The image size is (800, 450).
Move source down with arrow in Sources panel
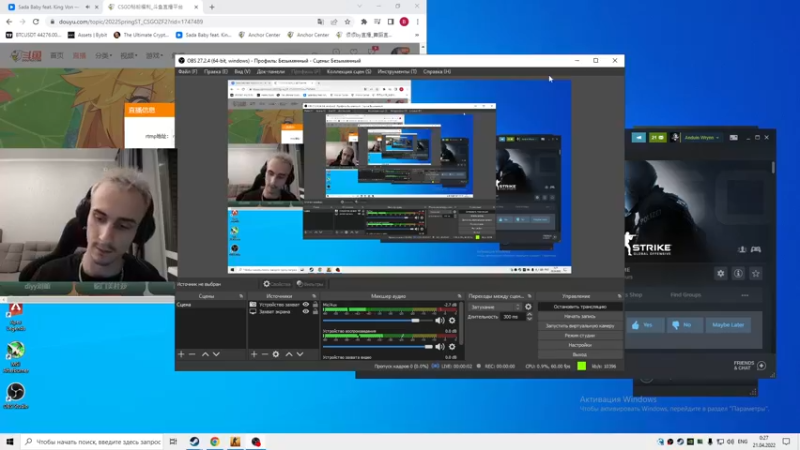[x=300, y=354]
